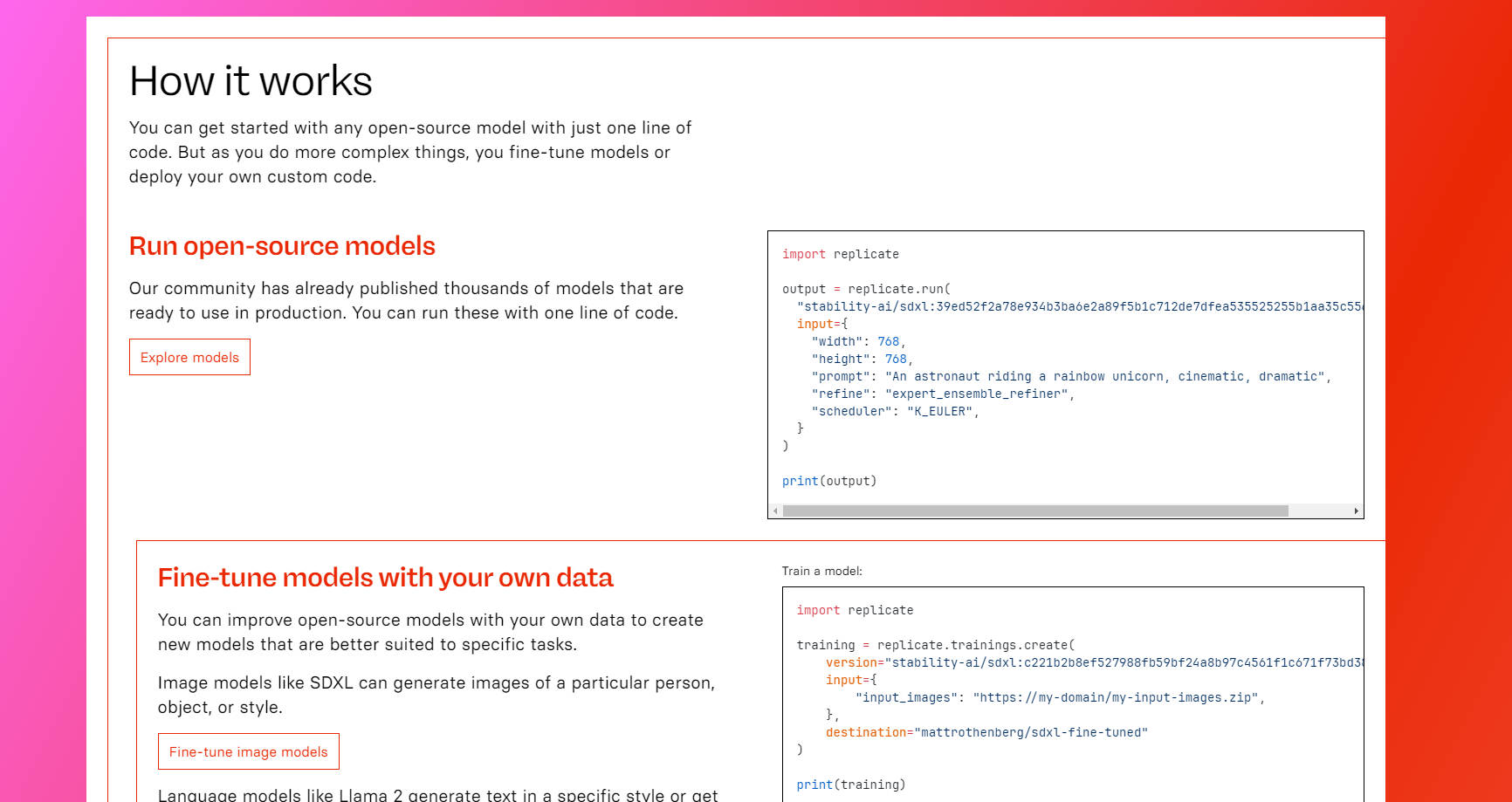The image size is (1512, 802).
Task: Click the replicate.trainings.create line
Action: tap(935, 645)
